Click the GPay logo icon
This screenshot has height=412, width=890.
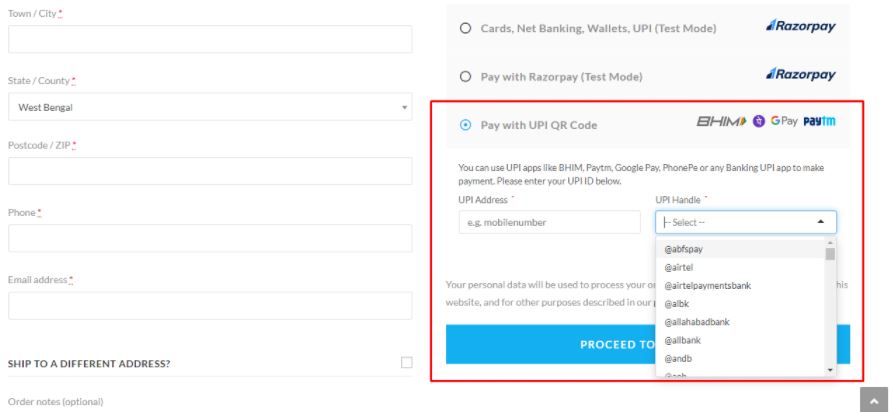784,121
